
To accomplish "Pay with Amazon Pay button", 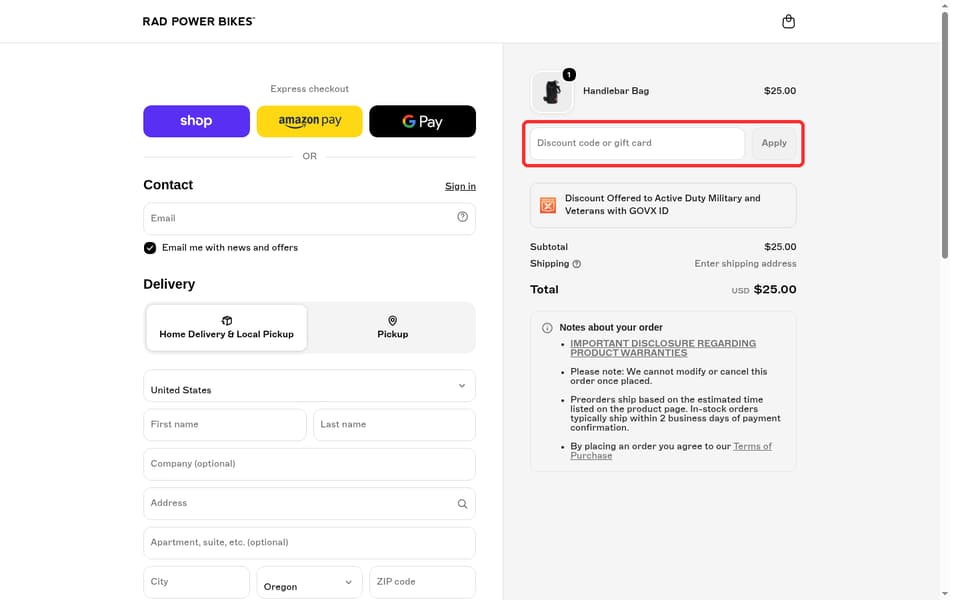I will click(x=309, y=121).
